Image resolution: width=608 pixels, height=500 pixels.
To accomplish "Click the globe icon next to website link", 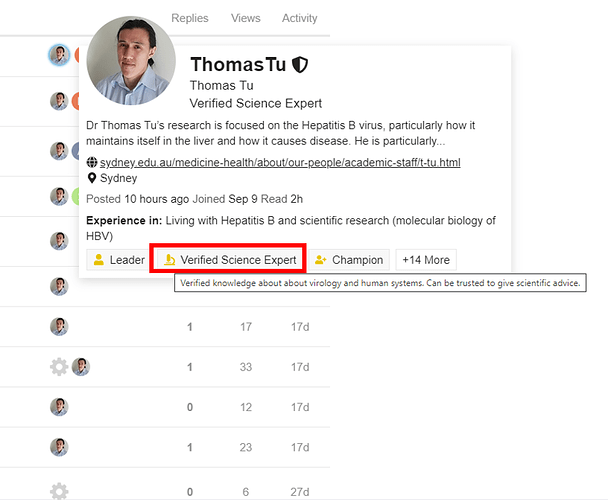I will point(92,162).
